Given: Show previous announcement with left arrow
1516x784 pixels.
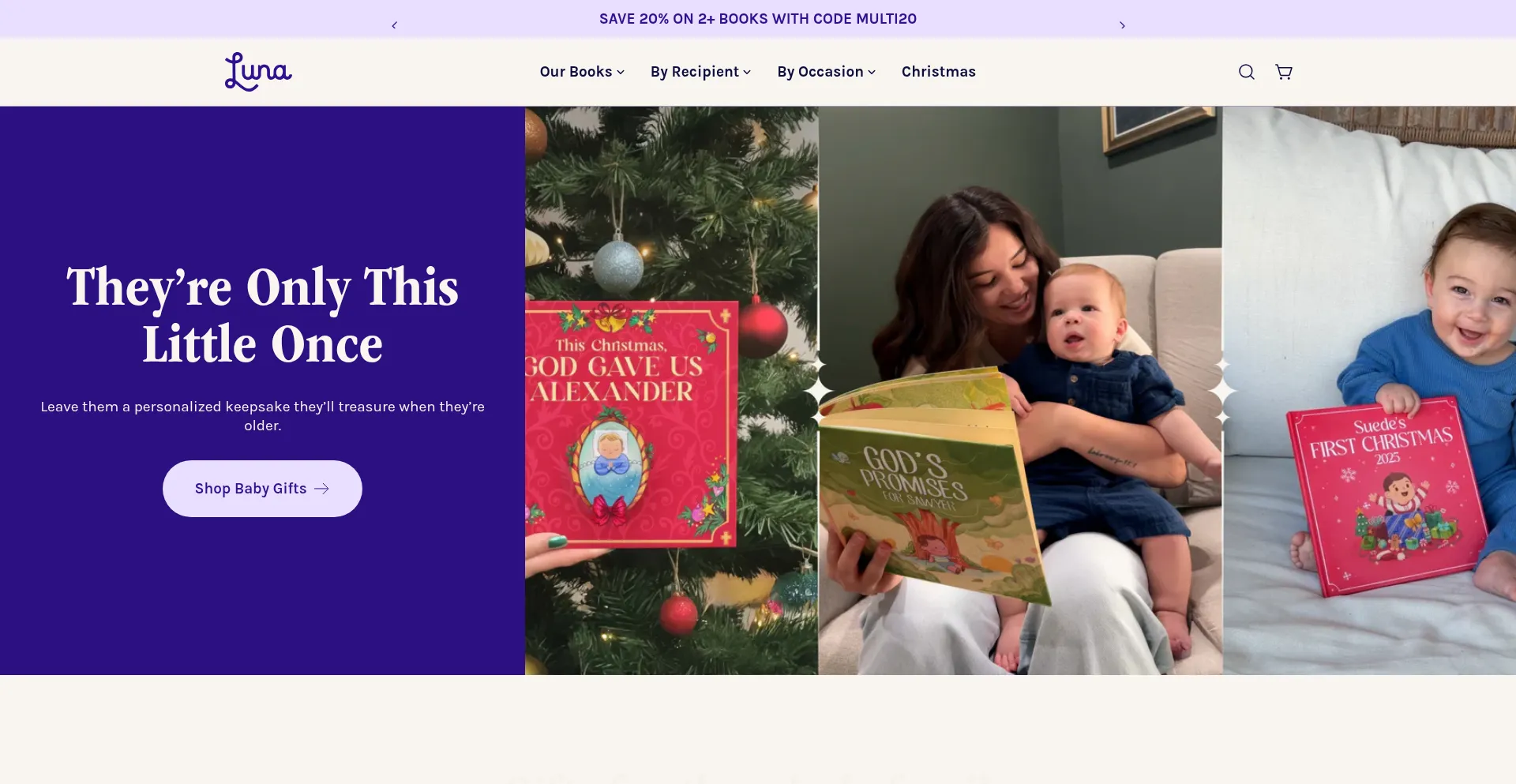Looking at the screenshot, I should click(394, 25).
